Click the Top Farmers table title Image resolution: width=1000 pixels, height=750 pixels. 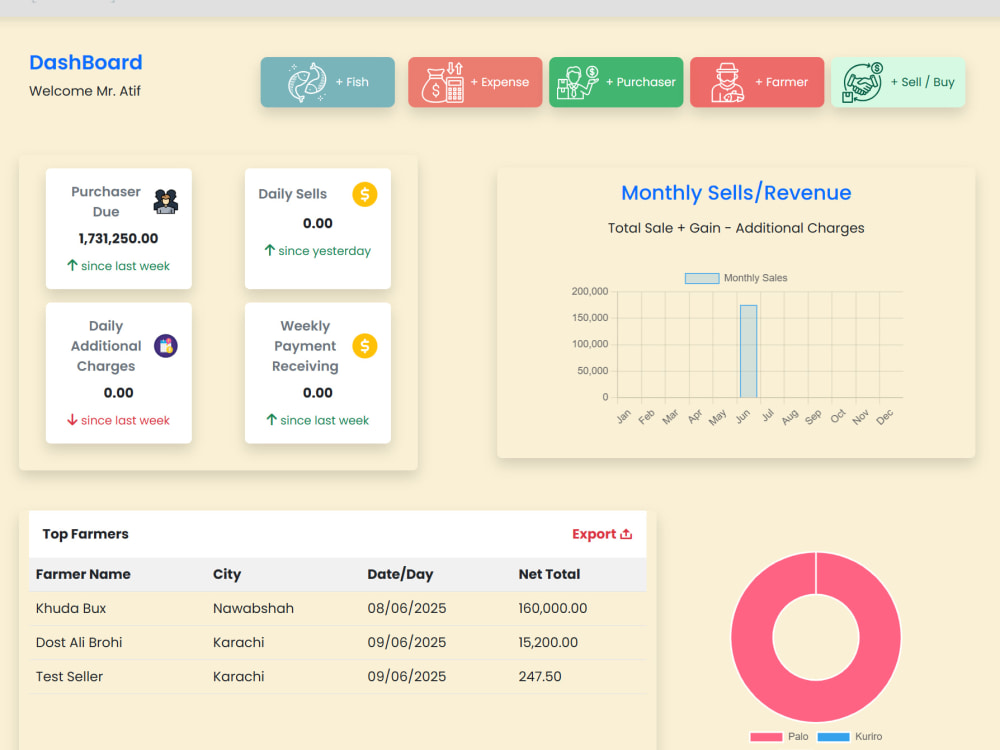85,534
